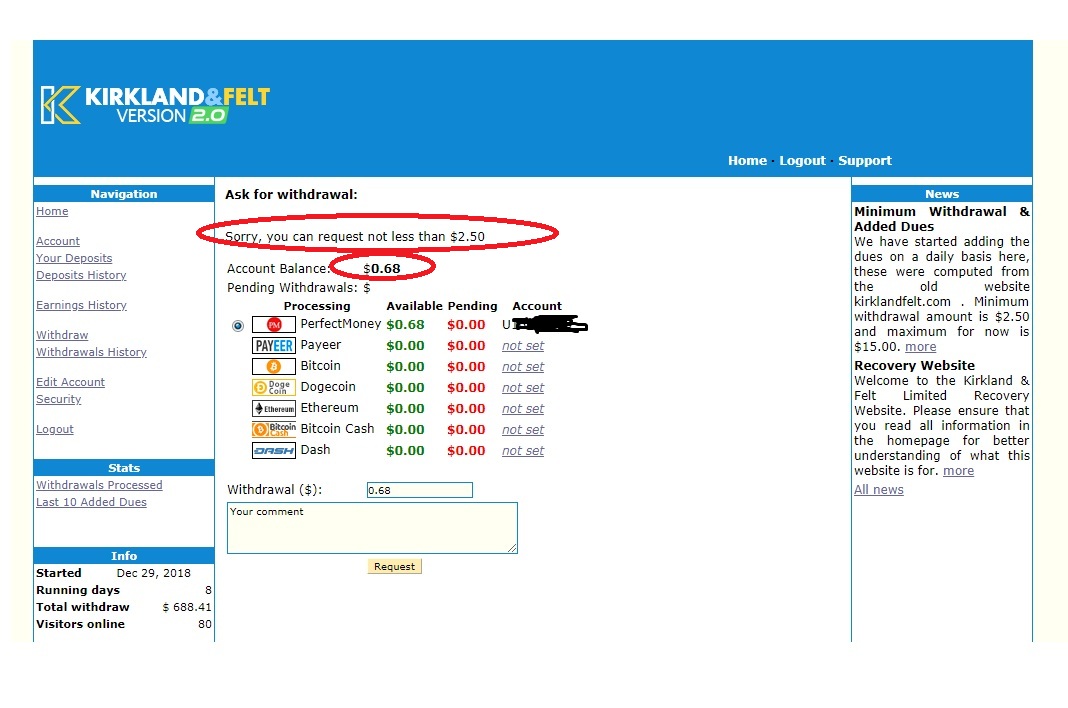Click inside the Your comment text area
Screen dimensions: 1068x708
372,528
